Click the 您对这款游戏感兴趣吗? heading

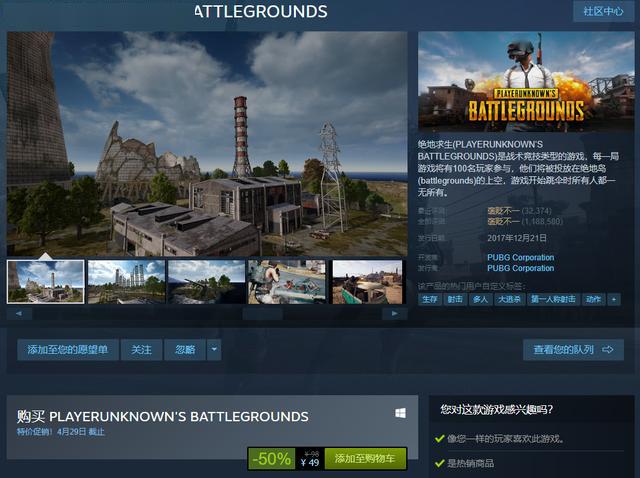(x=496, y=409)
